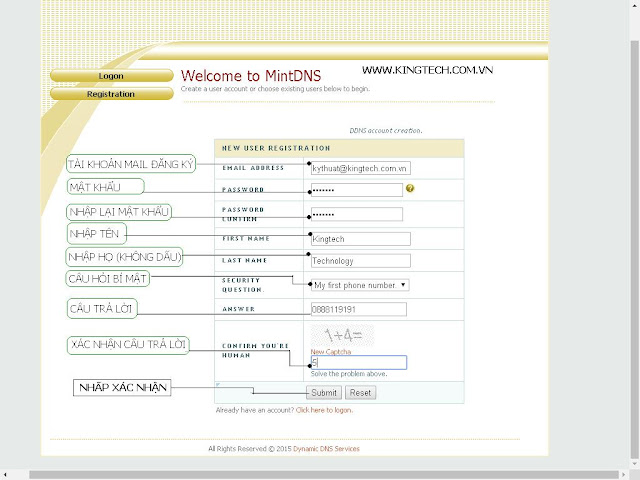Click the horizontal scrollbar right arrow
The image size is (640, 480).
pyautogui.click(x=623, y=474)
